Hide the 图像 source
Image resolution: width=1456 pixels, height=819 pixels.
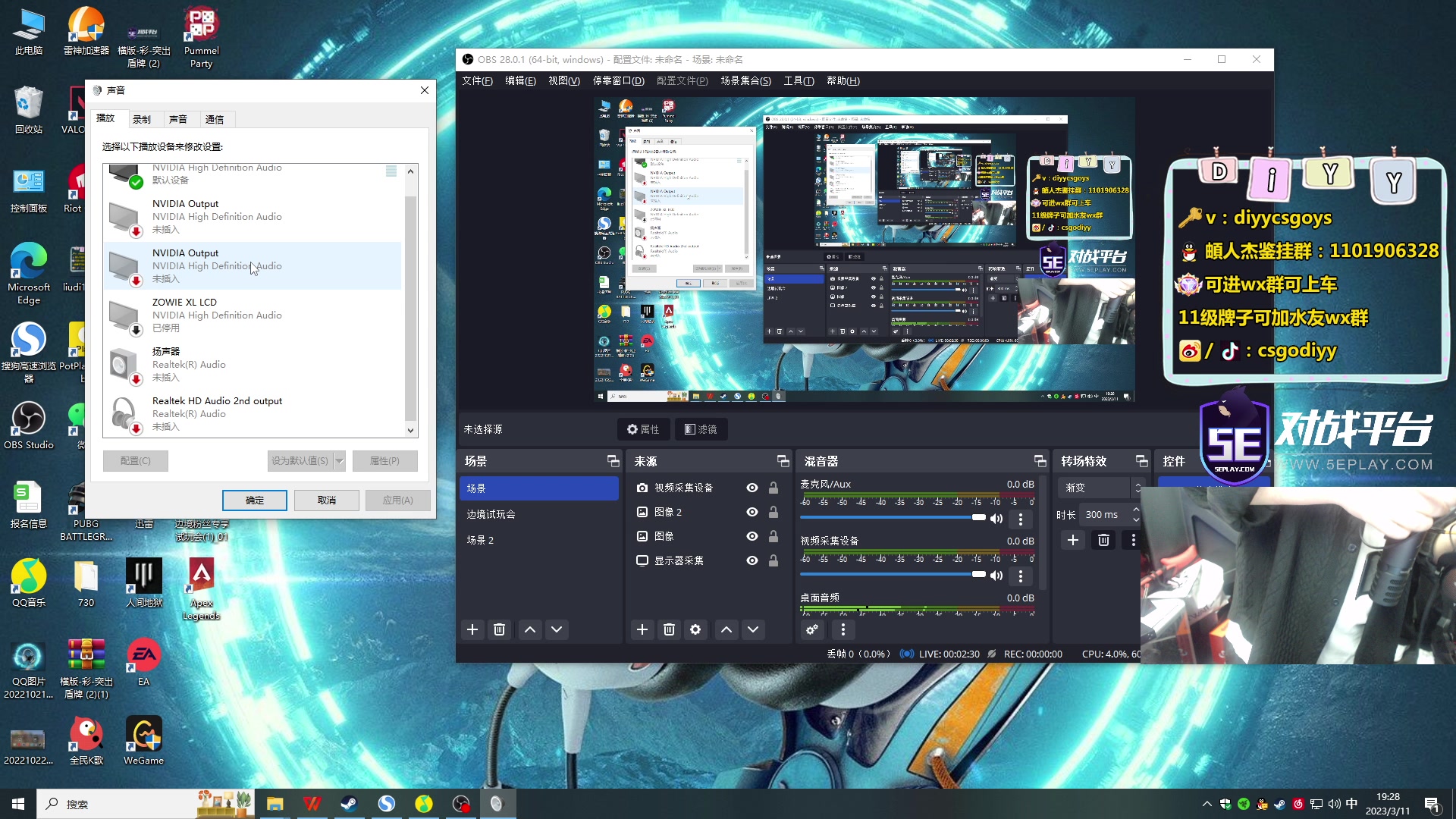pos(752,536)
